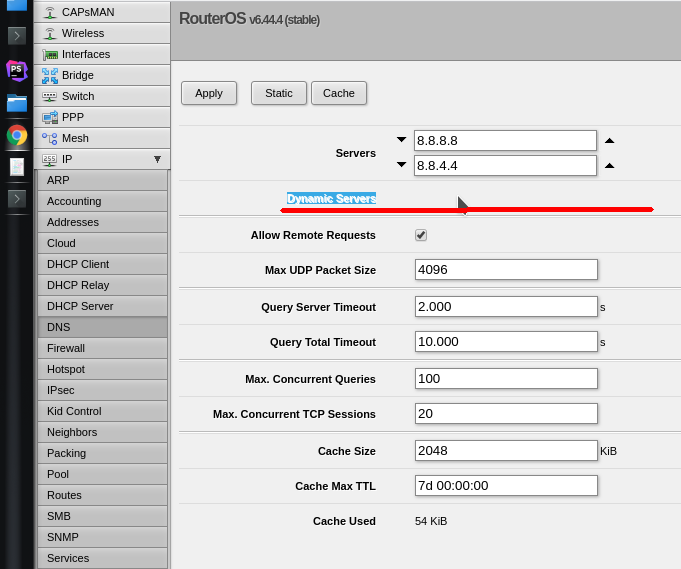The height and width of the screenshot is (569, 681).
Task: Open the Bridge menu
Action: [x=102, y=75]
